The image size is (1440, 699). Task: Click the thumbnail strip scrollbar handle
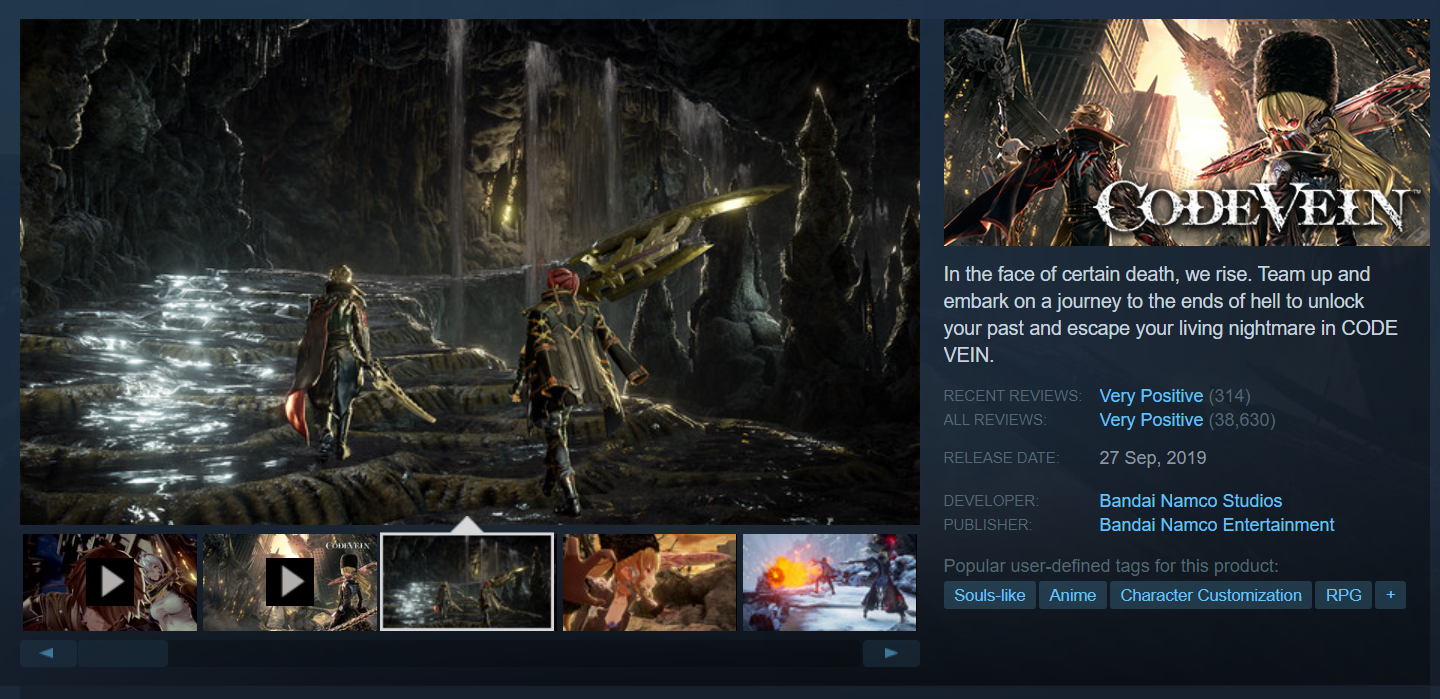(x=123, y=654)
